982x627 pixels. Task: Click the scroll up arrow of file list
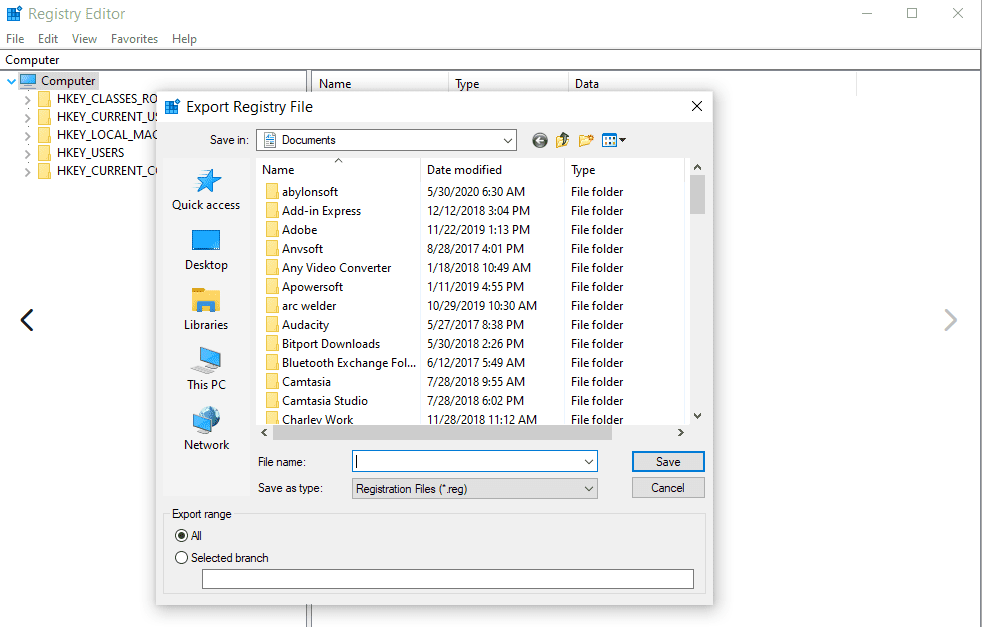pyautogui.click(x=697, y=167)
